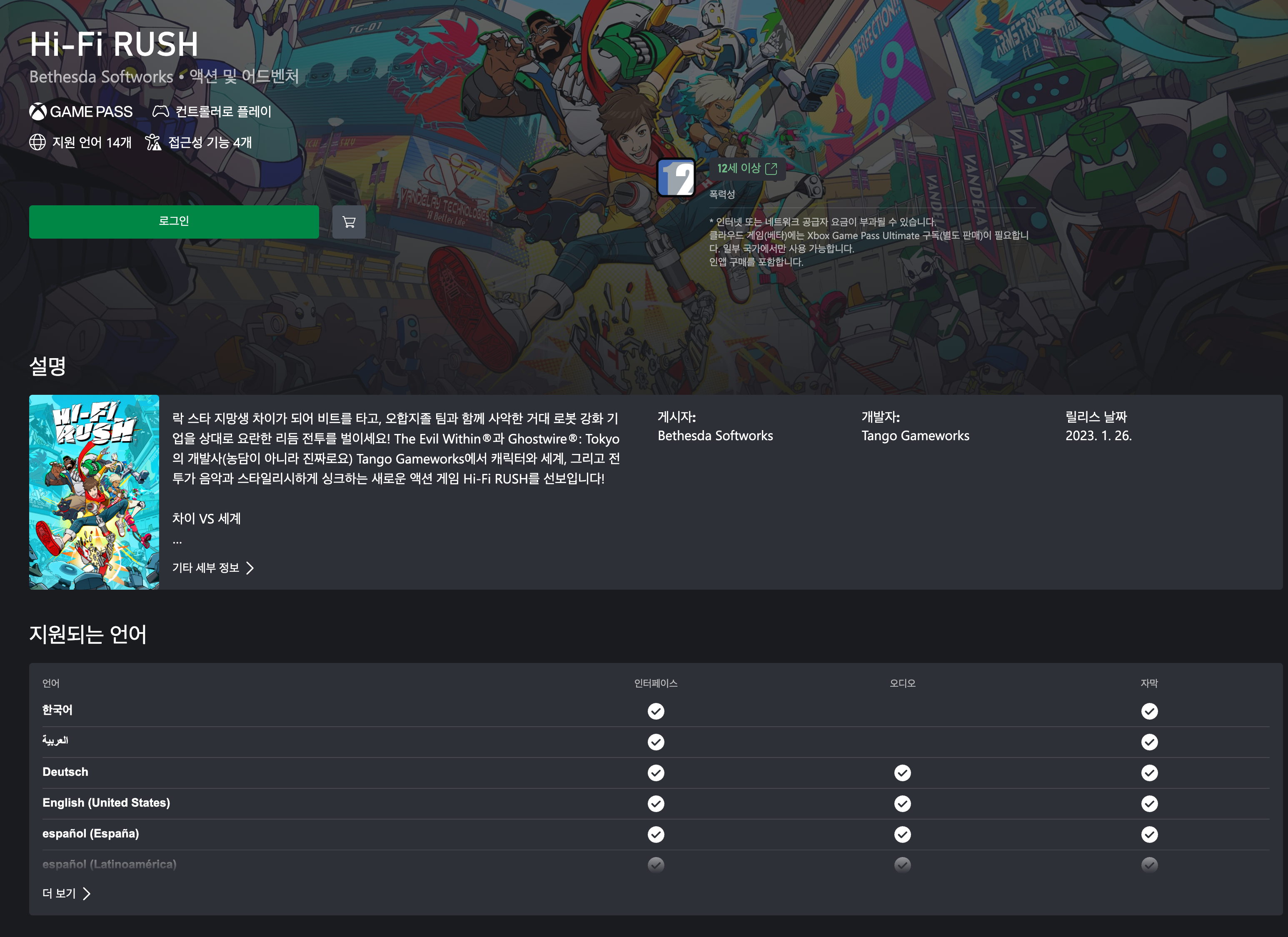Click Hi-Fi RUSH box art thumbnail
1288x937 pixels.
(x=94, y=492)
